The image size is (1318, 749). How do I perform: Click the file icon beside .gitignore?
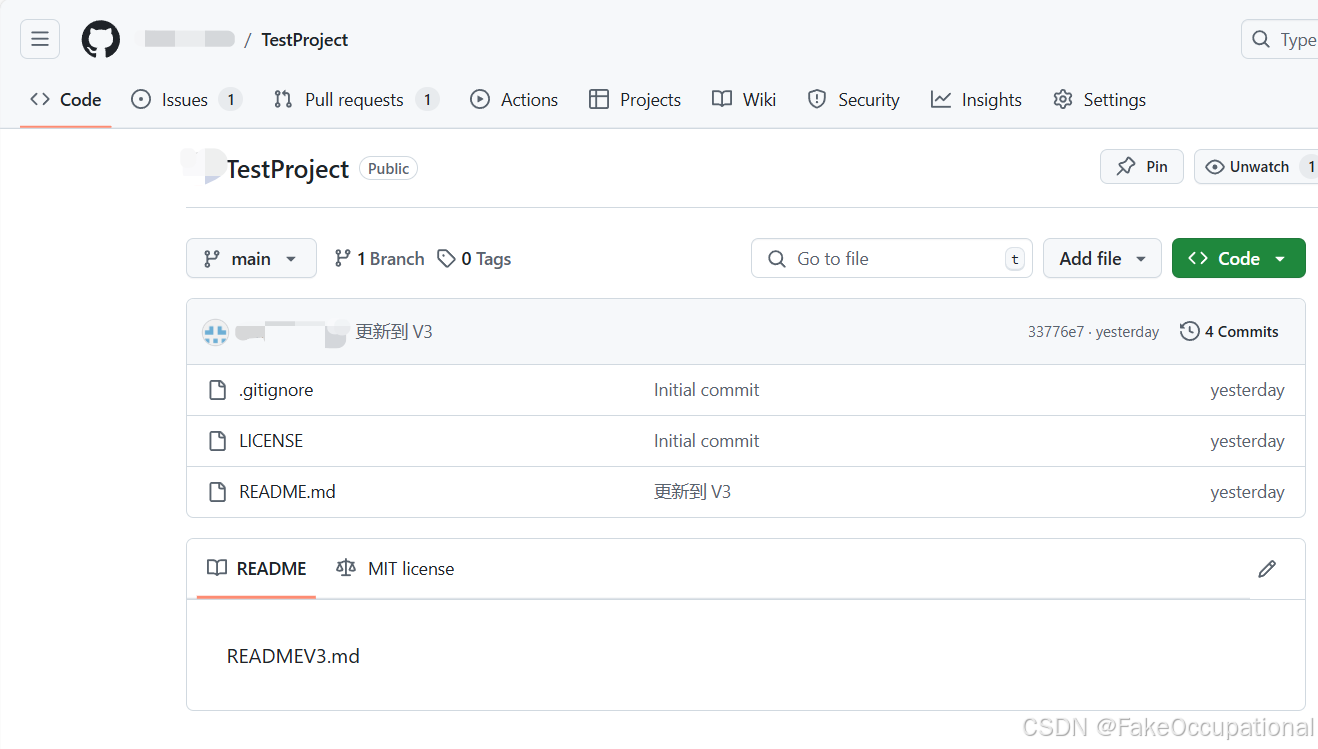217,390
